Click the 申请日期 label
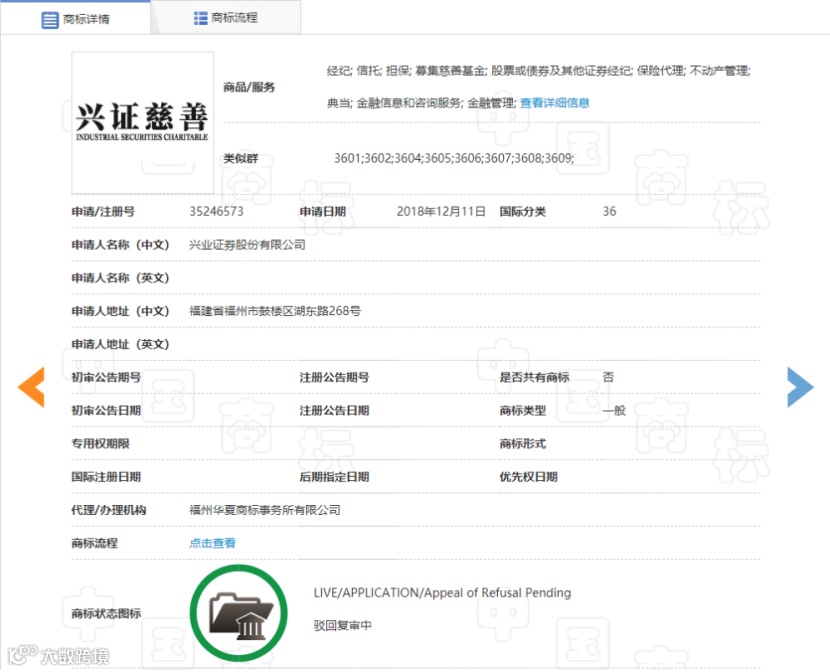The width and height of the screenshot is (830, 672). (323, 212)
